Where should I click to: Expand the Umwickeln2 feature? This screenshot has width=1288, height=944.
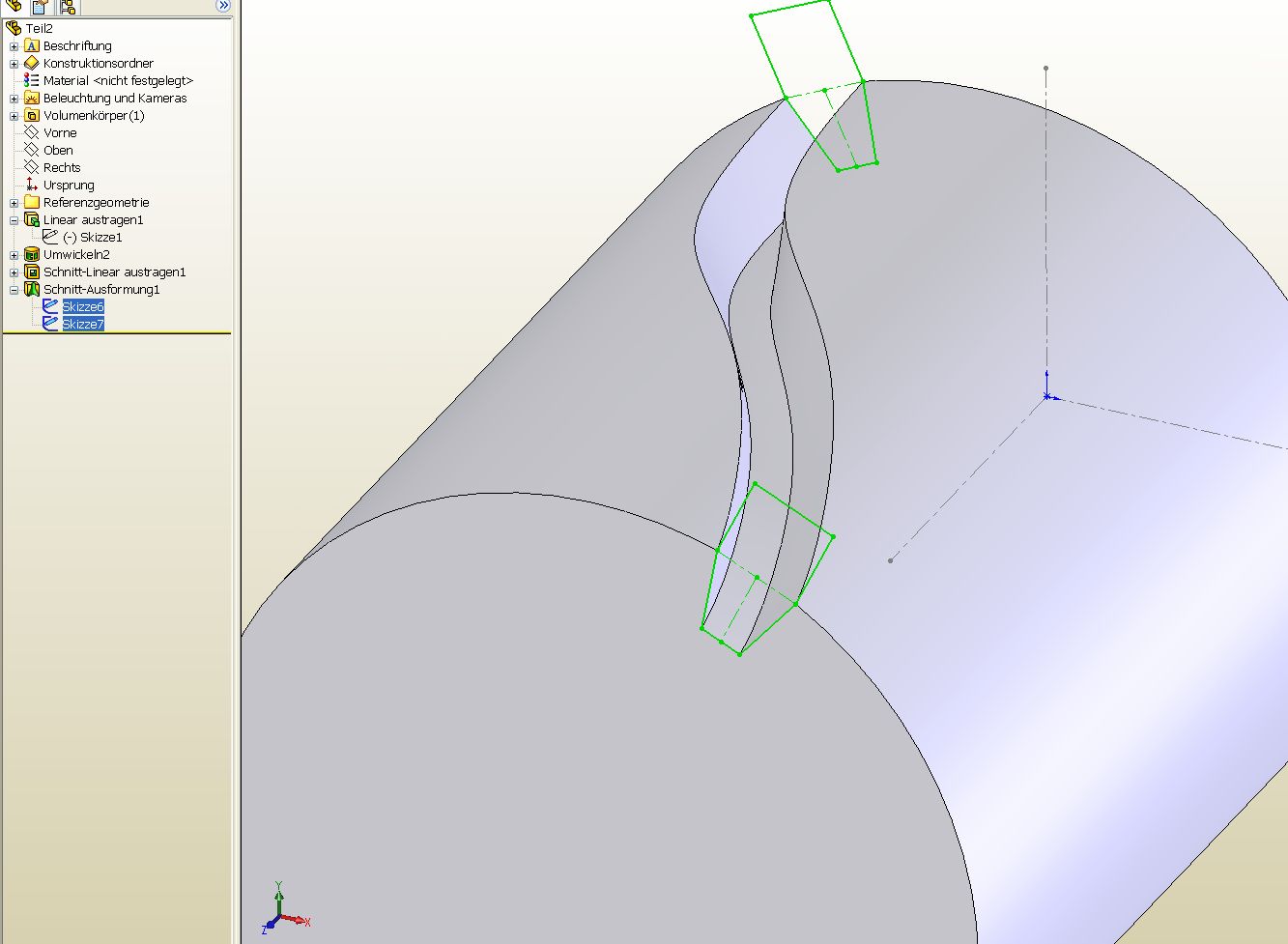coord(14,255)
